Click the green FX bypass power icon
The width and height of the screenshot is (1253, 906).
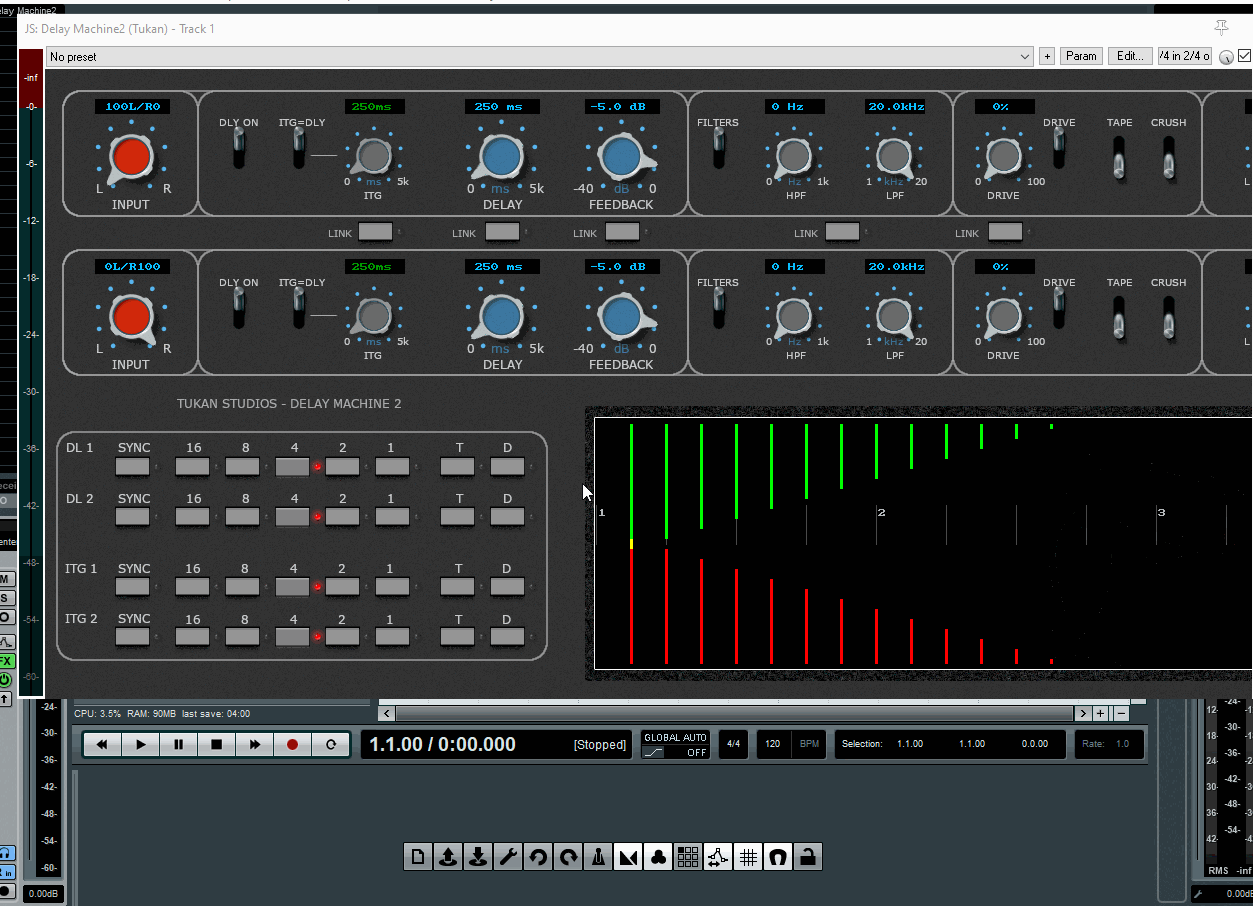pyautogui.click(x=6, y=679)
